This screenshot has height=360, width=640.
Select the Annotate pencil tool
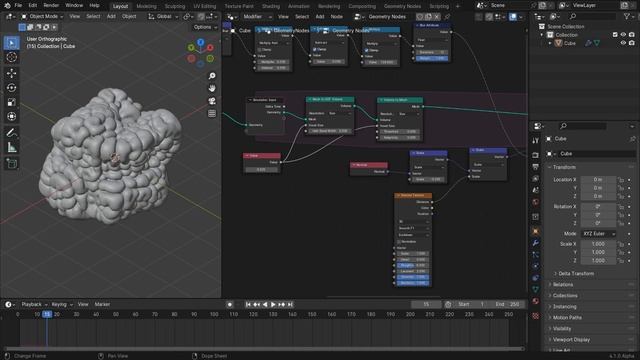coord(11,133)
